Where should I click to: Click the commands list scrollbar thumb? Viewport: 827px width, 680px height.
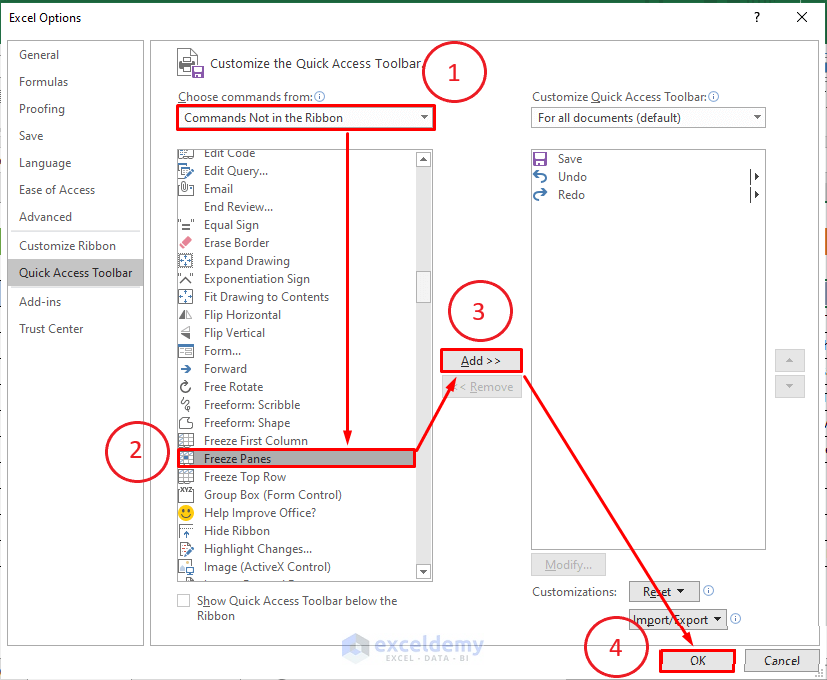click(424, 287)
